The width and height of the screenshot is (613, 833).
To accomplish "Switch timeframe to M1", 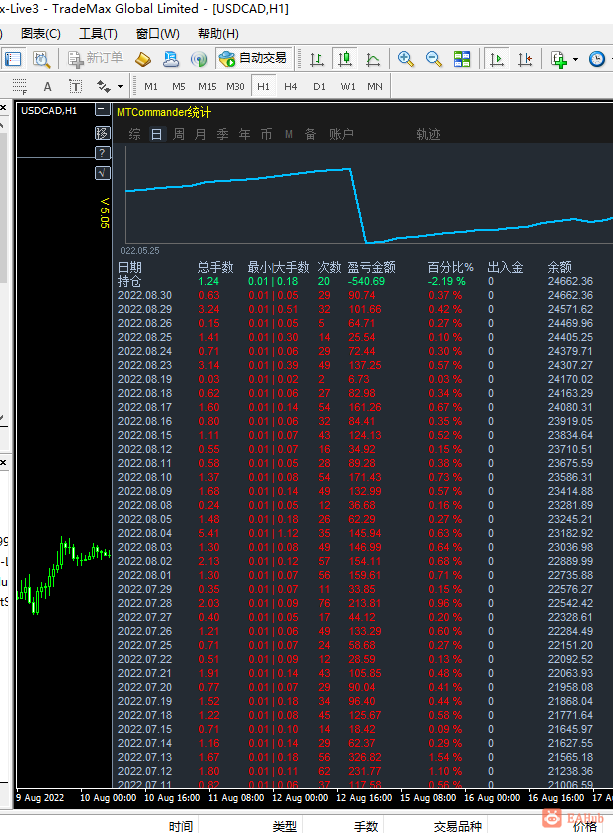I will point(151,87).
